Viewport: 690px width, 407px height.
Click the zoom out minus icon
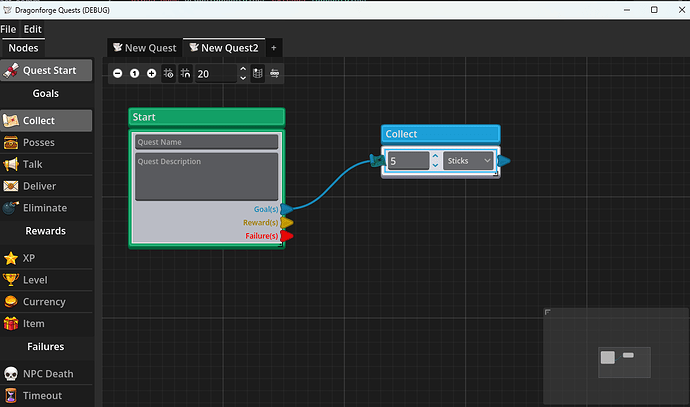pos(117,73)
